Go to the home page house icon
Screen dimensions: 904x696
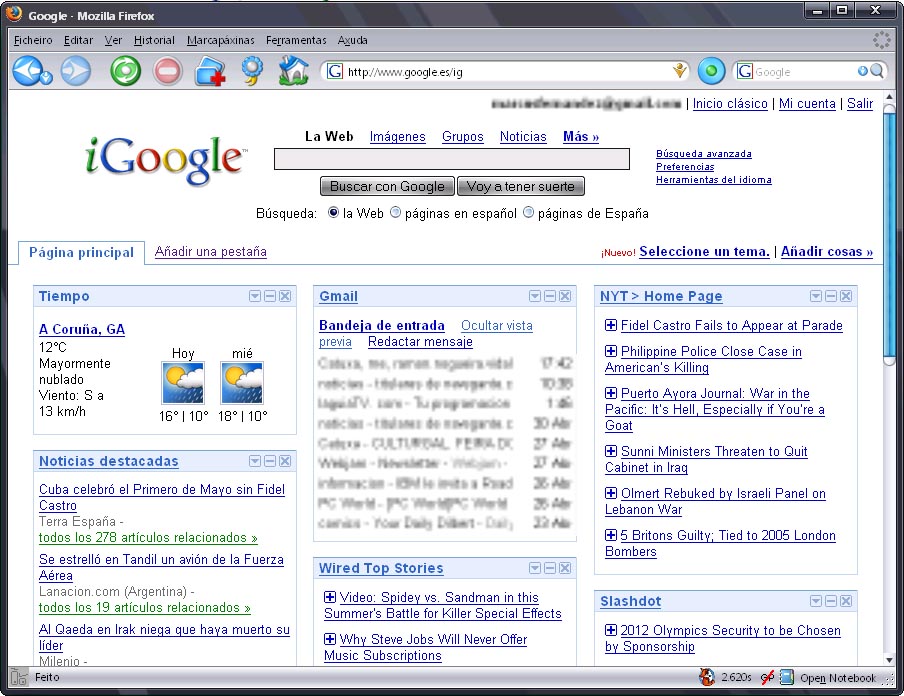293,71
